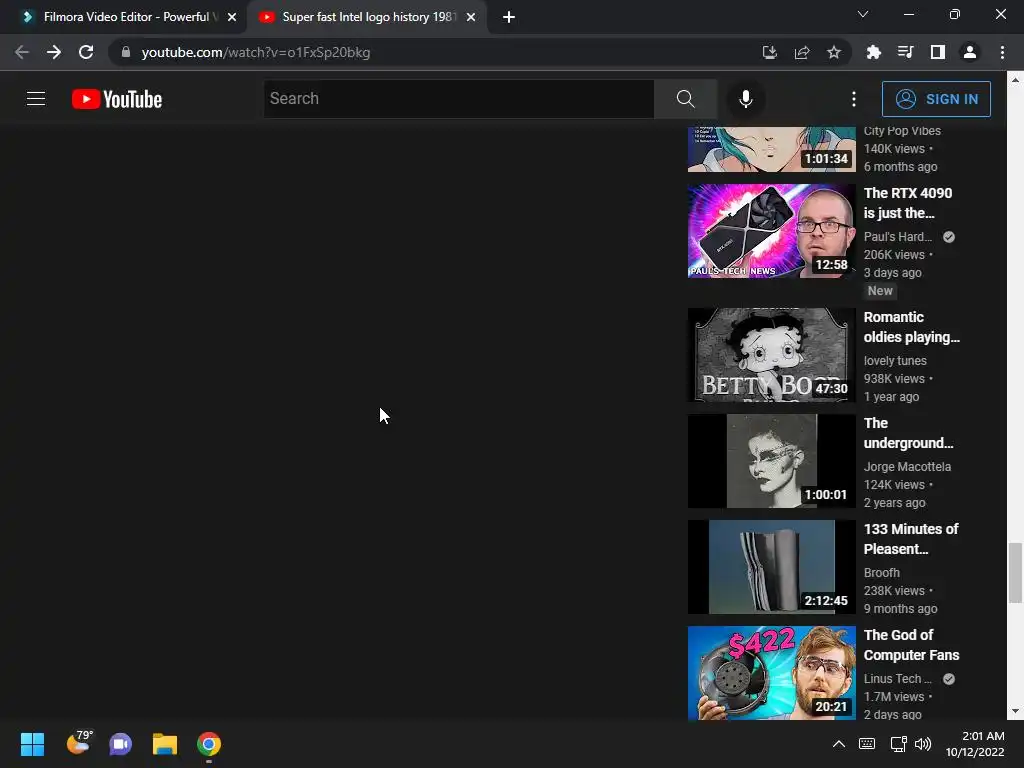Click the page scrollbar thumb
Screen dimensions: 1024x768
click(x=1016, y=573)
